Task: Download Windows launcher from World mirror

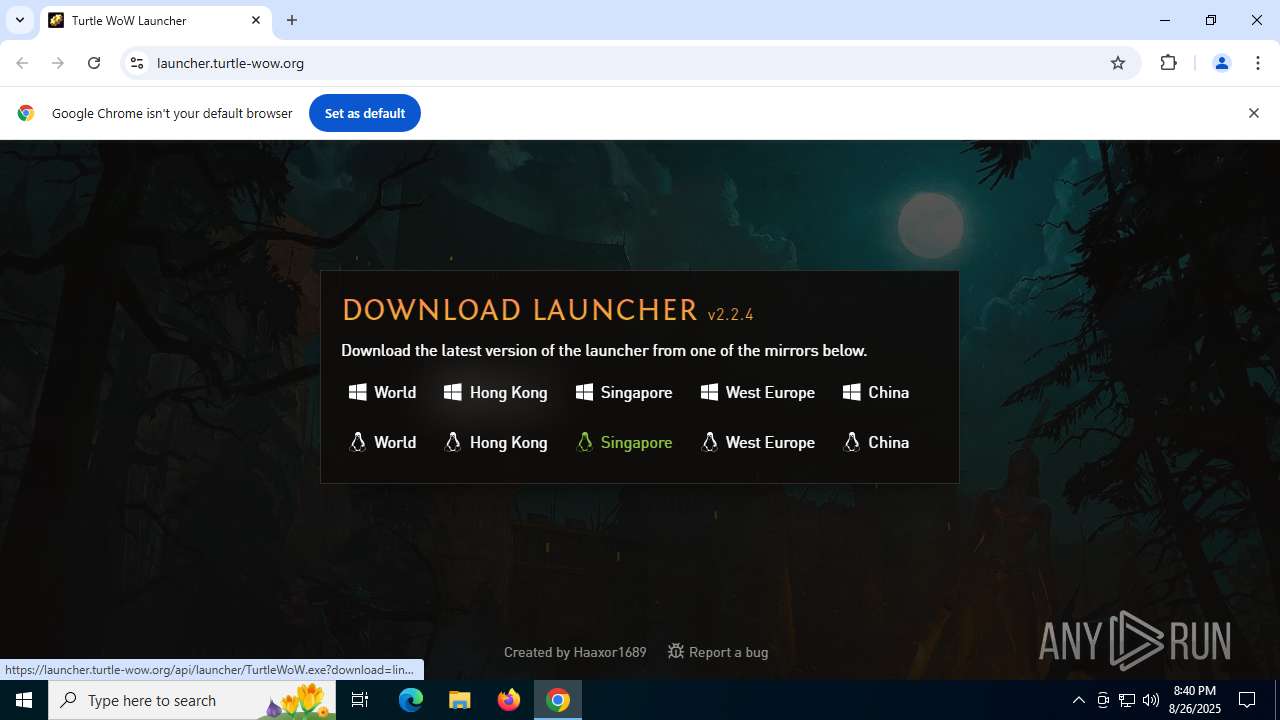Action: tap(382, 392)
